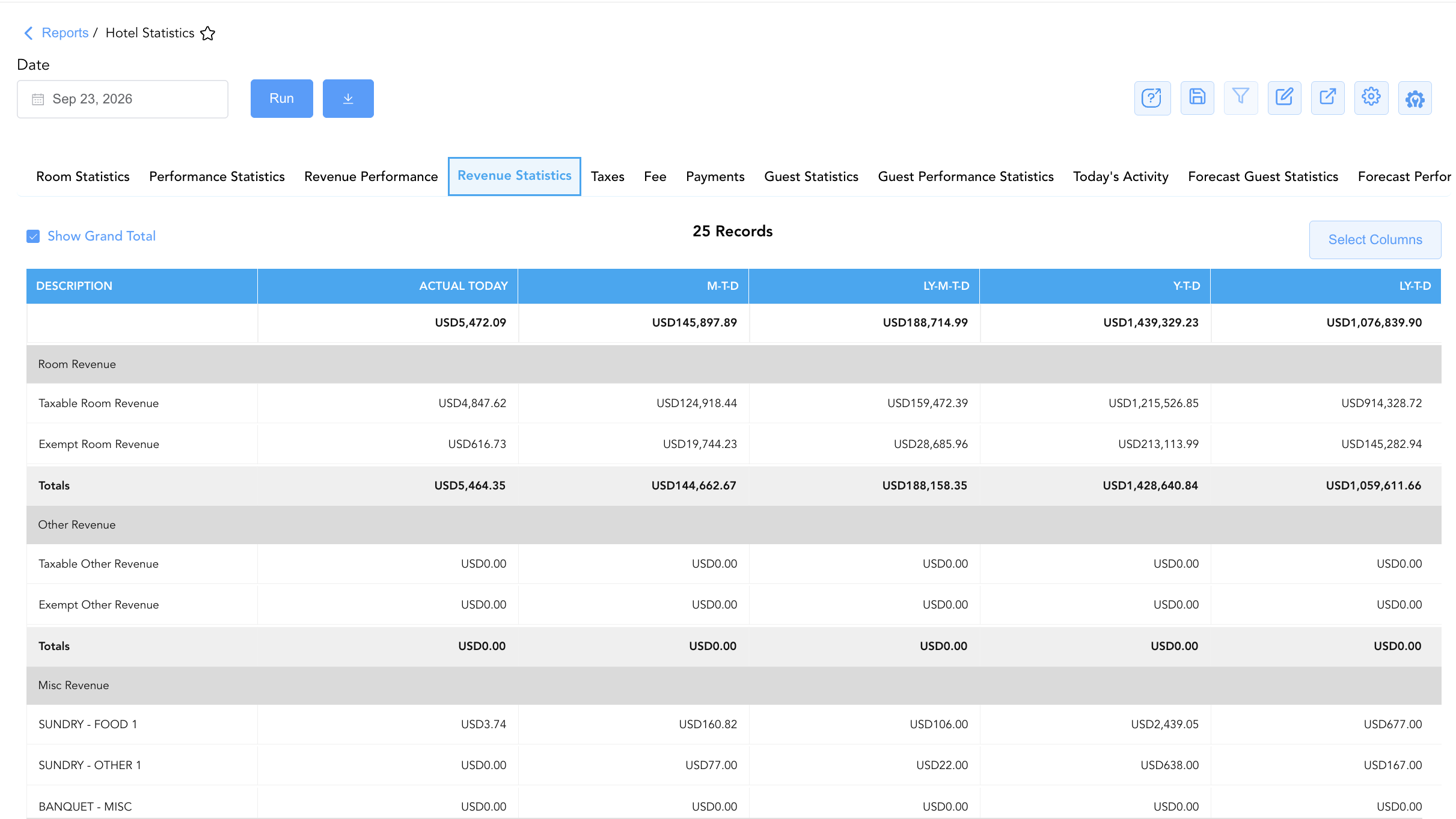Click the download arrow button
This screenshot has width=1456, height=819.
(x=348, y=99)
